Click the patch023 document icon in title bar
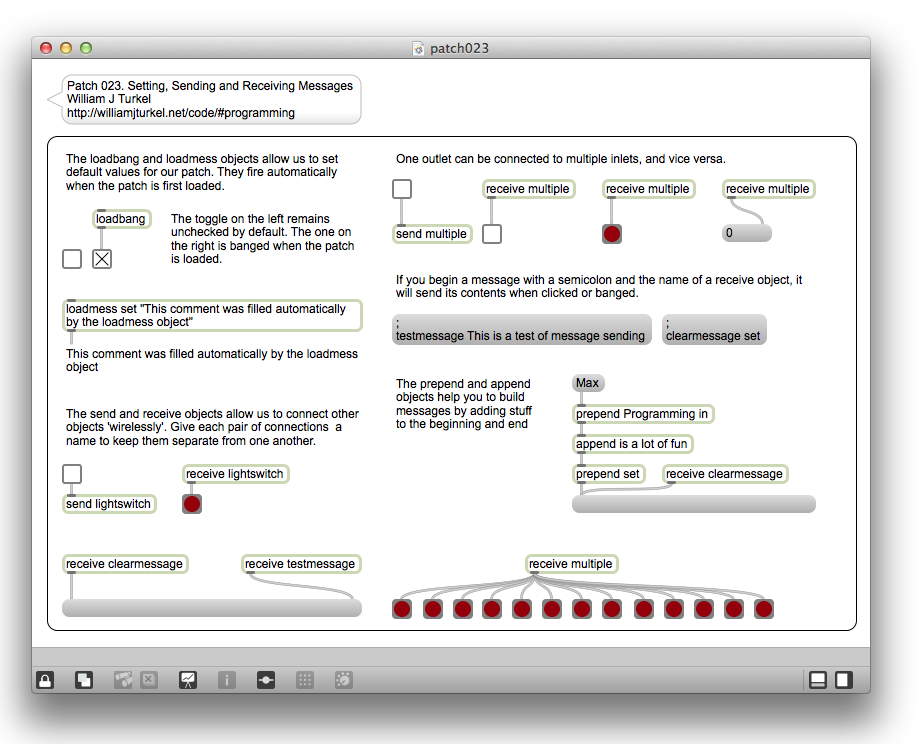Viewport: 921px width, 744px height. click(x=419, y=48)
